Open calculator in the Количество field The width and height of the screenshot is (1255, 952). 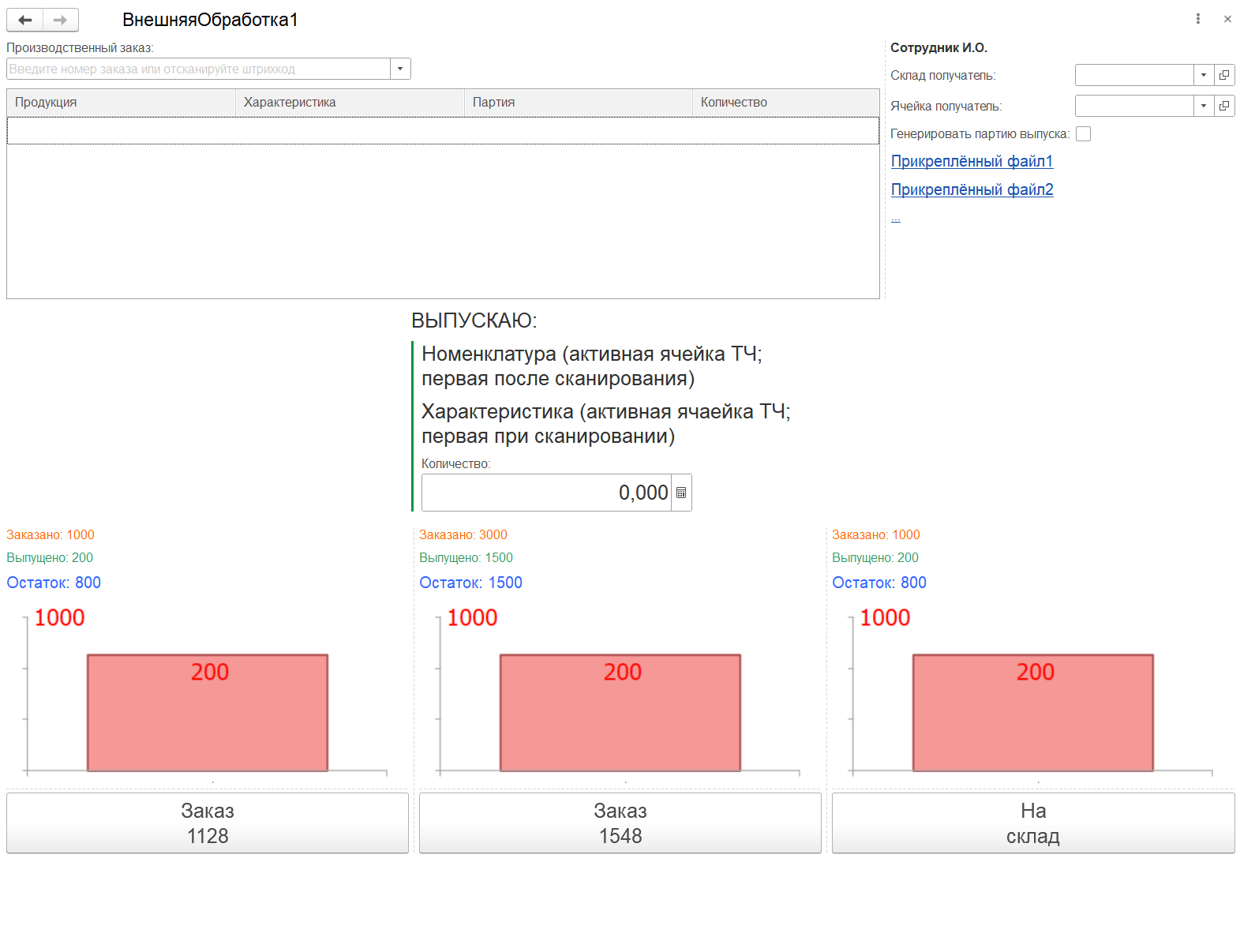[681, 493]
